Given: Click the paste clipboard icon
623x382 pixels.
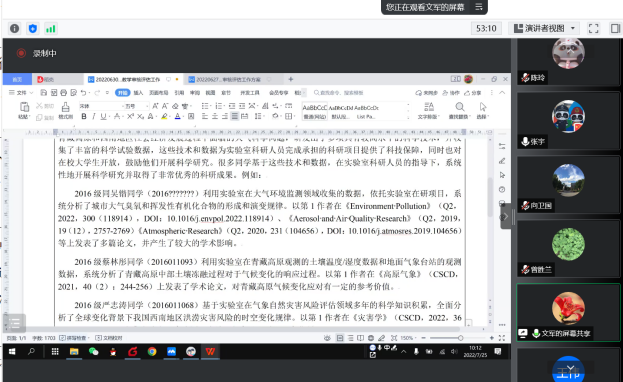Looking at the screenshot, I should click(24, 110).
